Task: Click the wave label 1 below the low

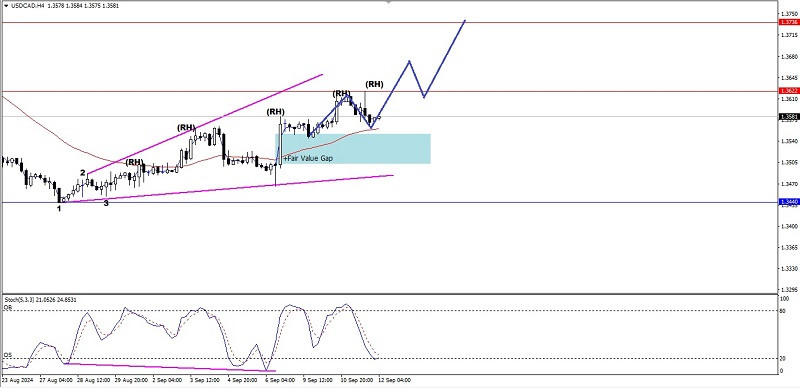Action: pos(59,208)
